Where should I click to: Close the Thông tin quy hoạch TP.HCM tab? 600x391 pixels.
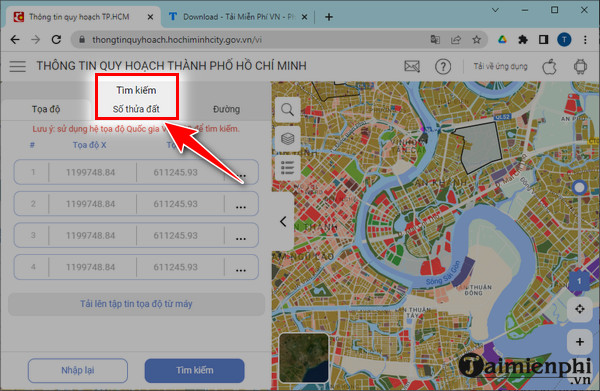[150, 17]
